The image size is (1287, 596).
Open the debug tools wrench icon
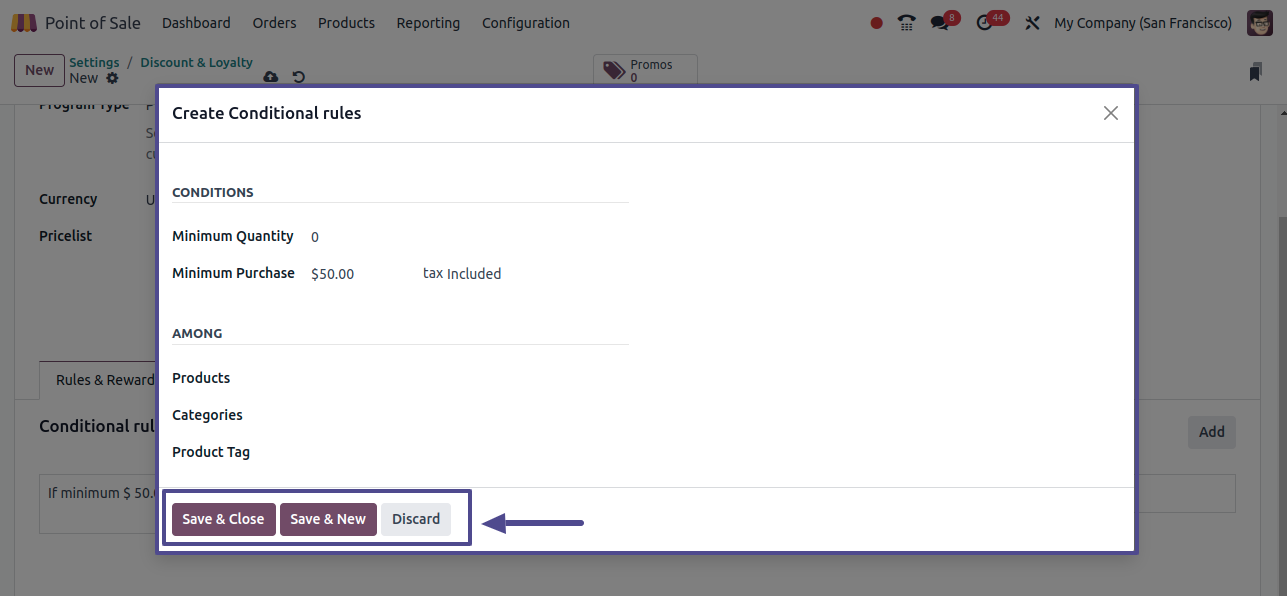tap(1033, 23)
